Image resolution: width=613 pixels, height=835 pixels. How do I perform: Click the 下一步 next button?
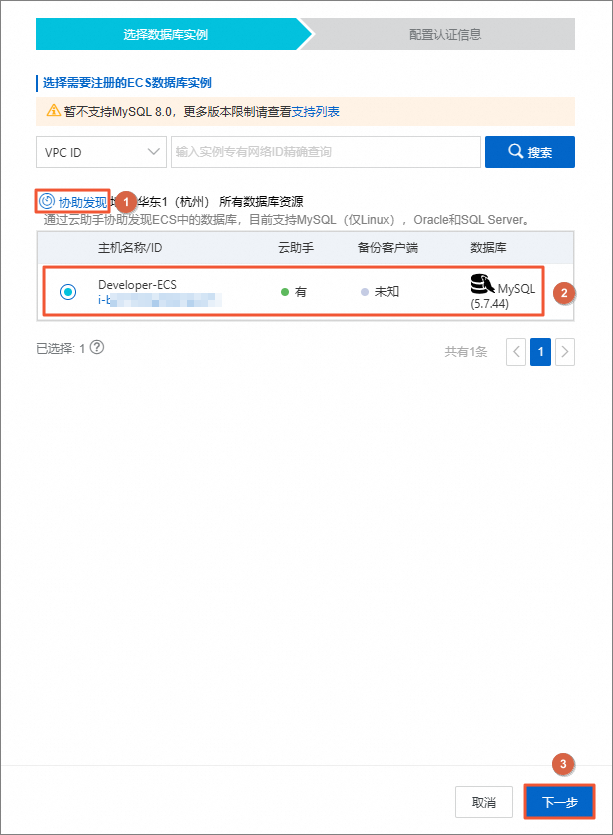tap(560, 802)
